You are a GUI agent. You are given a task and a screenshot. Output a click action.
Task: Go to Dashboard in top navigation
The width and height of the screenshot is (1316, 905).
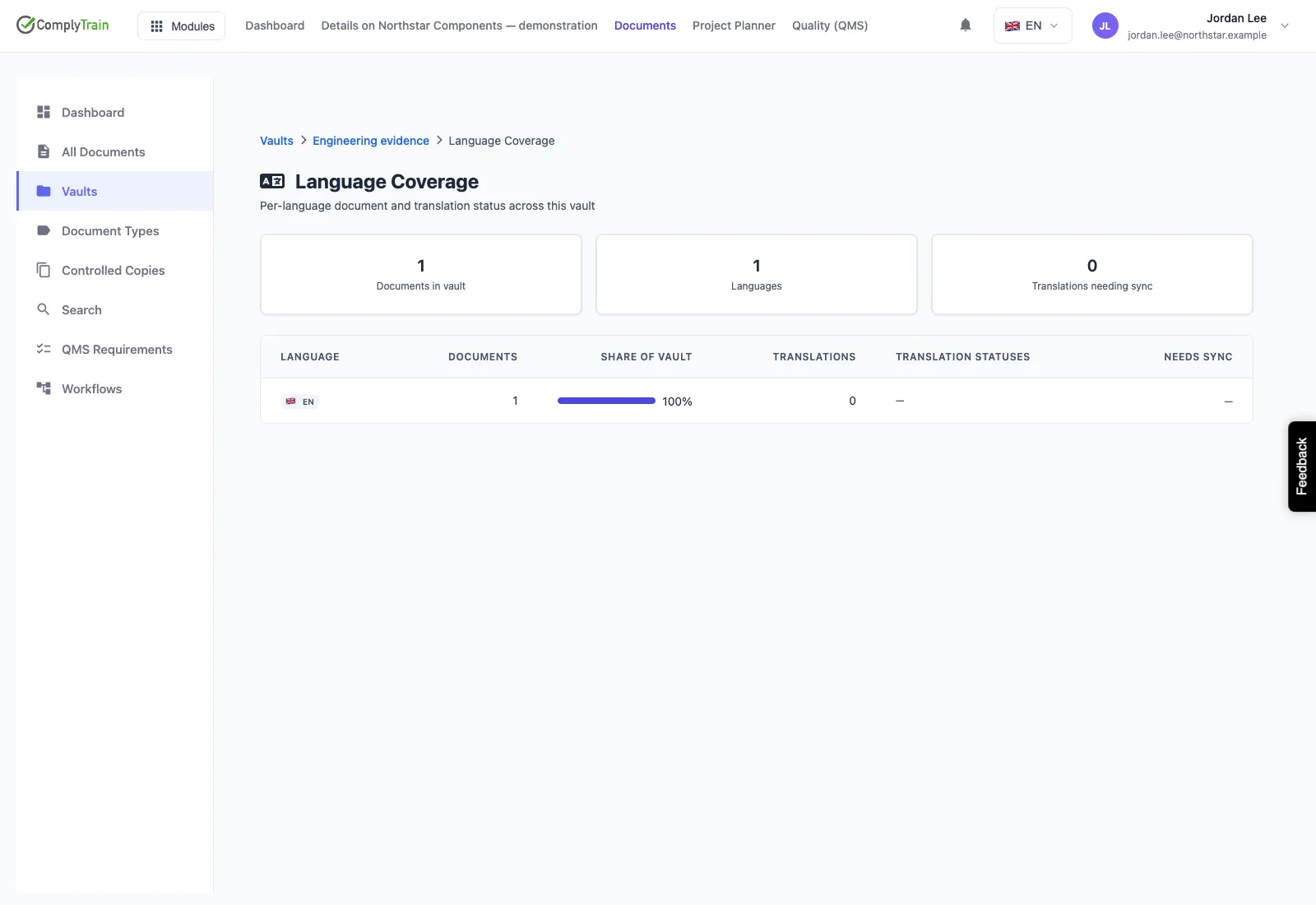275,26
